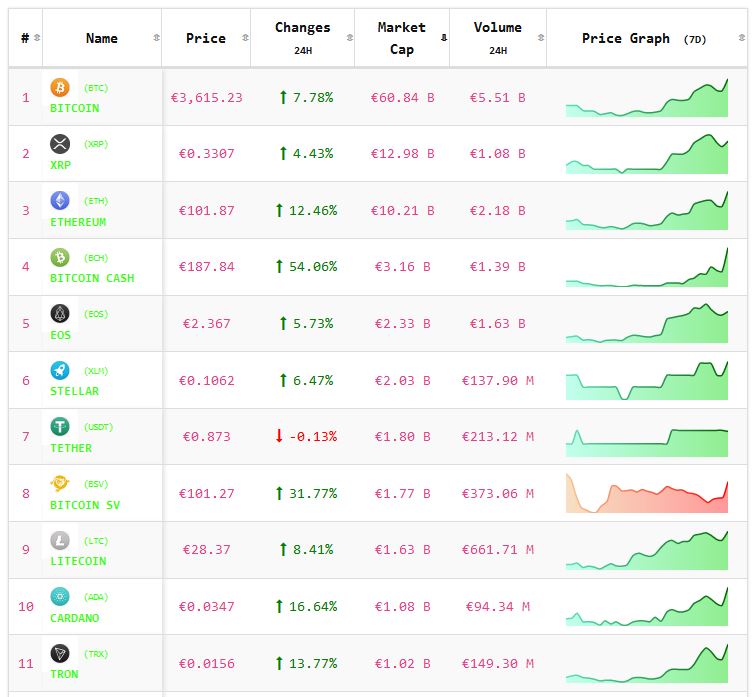Click the XRP coin icon

[x=60, y=144]
